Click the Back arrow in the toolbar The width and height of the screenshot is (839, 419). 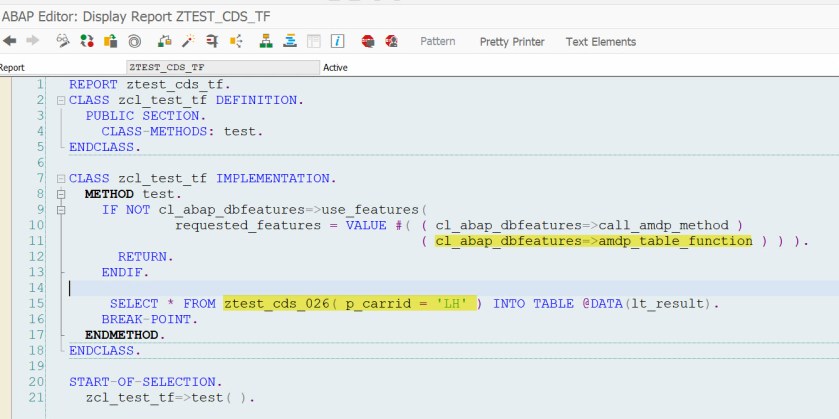tap(10, 41)
